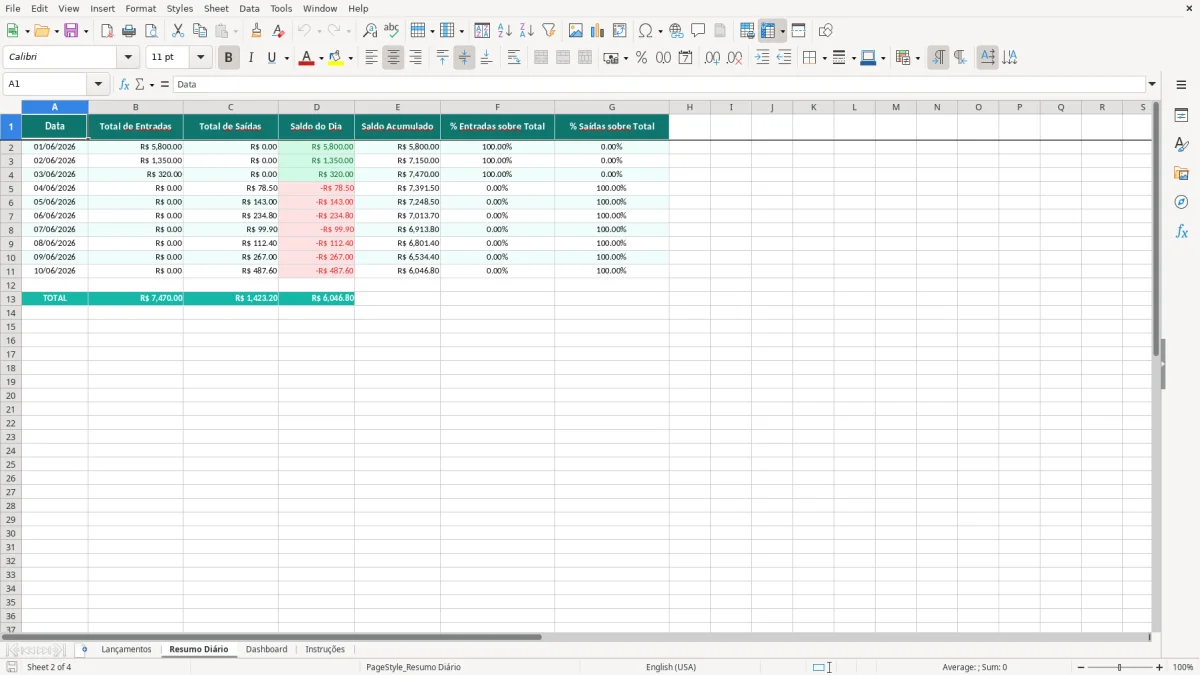Switch to the Dashboard sheet tab
1200x675 pixels.
[x=266, y=650]
